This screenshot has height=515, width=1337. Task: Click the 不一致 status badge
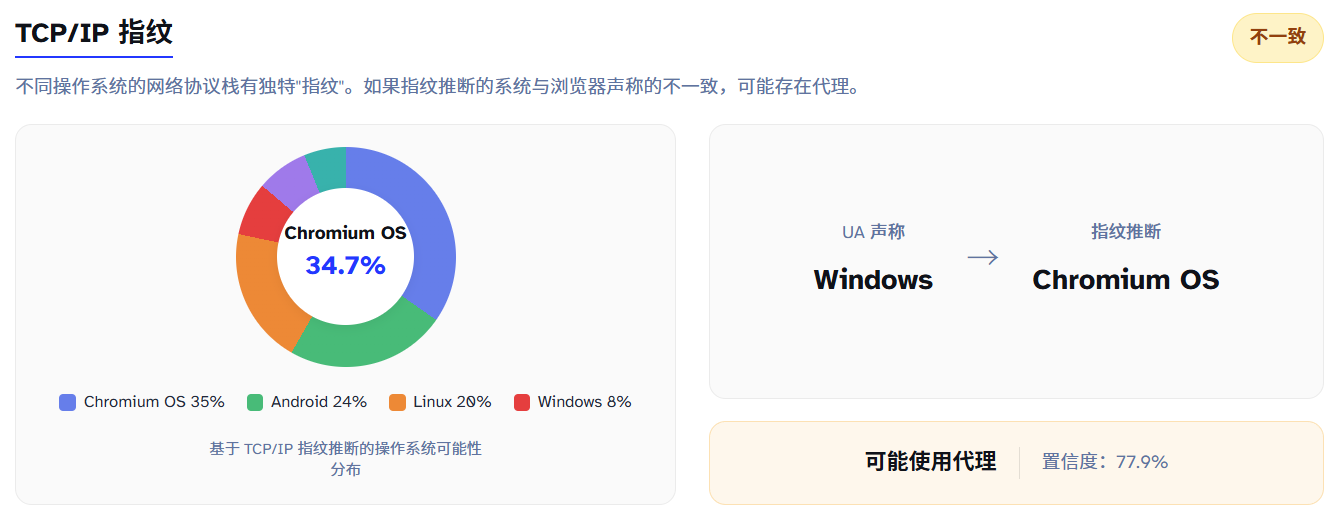[x=1277, y=37]
